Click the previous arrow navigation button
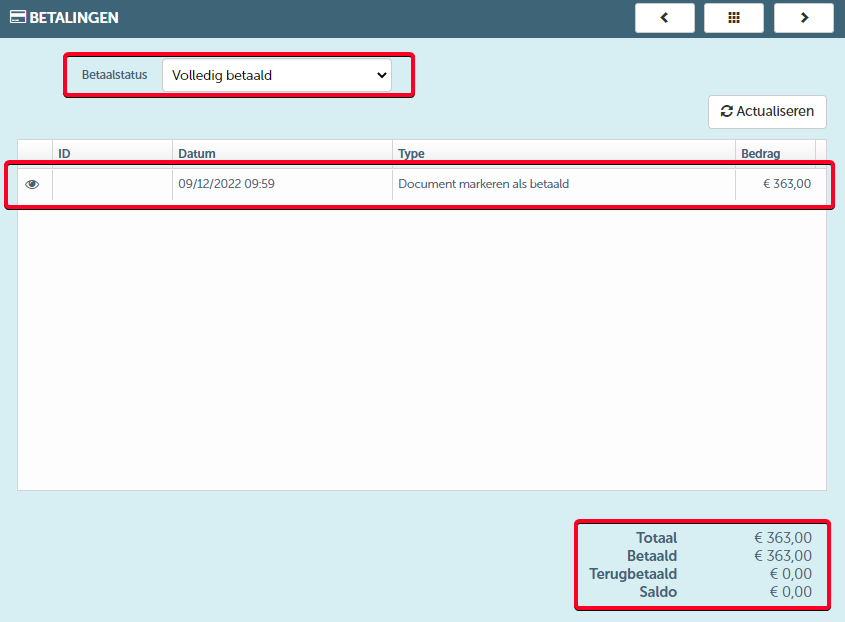Image resolution: width=845 pixels, height=622 pixels. tap(664, 18)
